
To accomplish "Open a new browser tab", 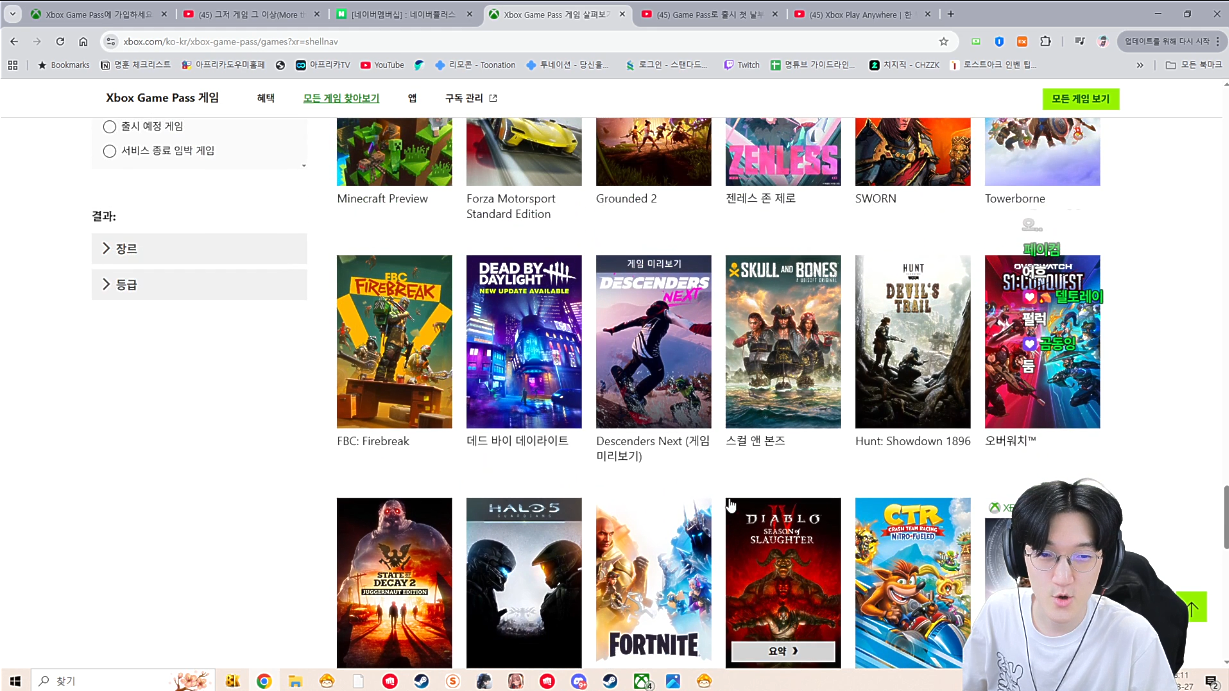I will [950, 14].
